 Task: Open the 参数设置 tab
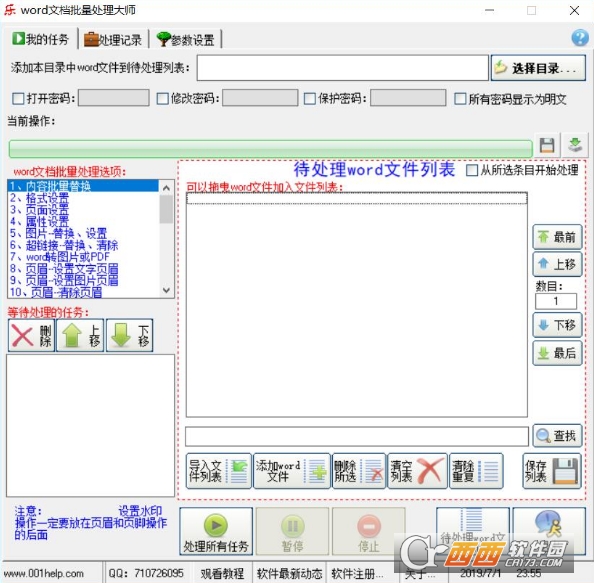pyautogui.click(x=186, y=39)
